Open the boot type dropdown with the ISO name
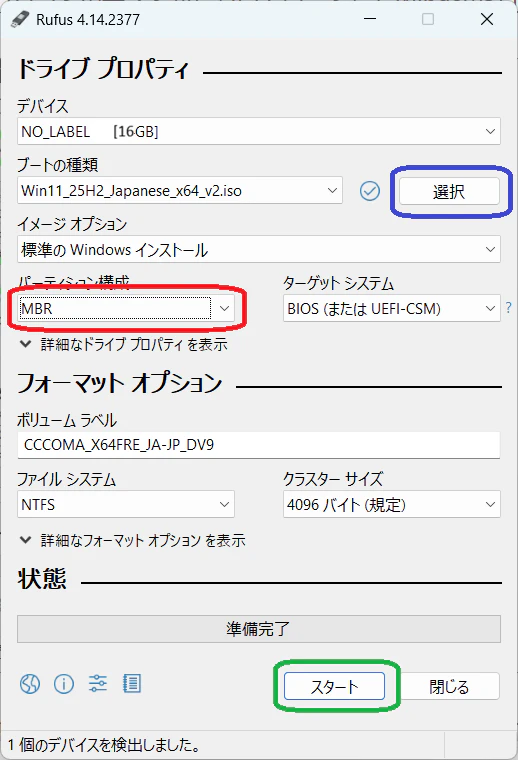The image size is (518, 760). coord(180,190)
